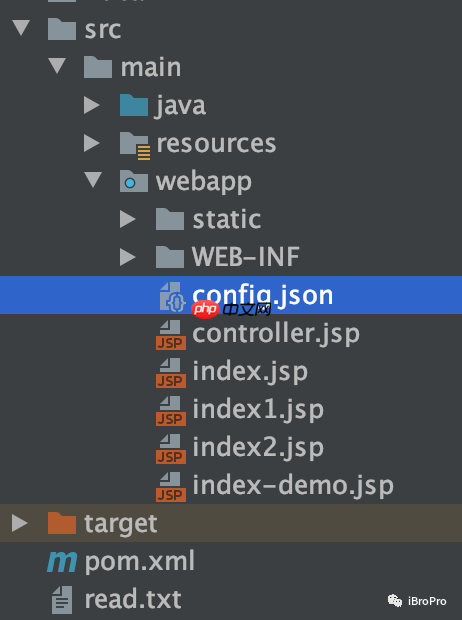Click the resources folder icon with yellow bars
The height and width of the screenshot is (620, 462).
(135, 146)
